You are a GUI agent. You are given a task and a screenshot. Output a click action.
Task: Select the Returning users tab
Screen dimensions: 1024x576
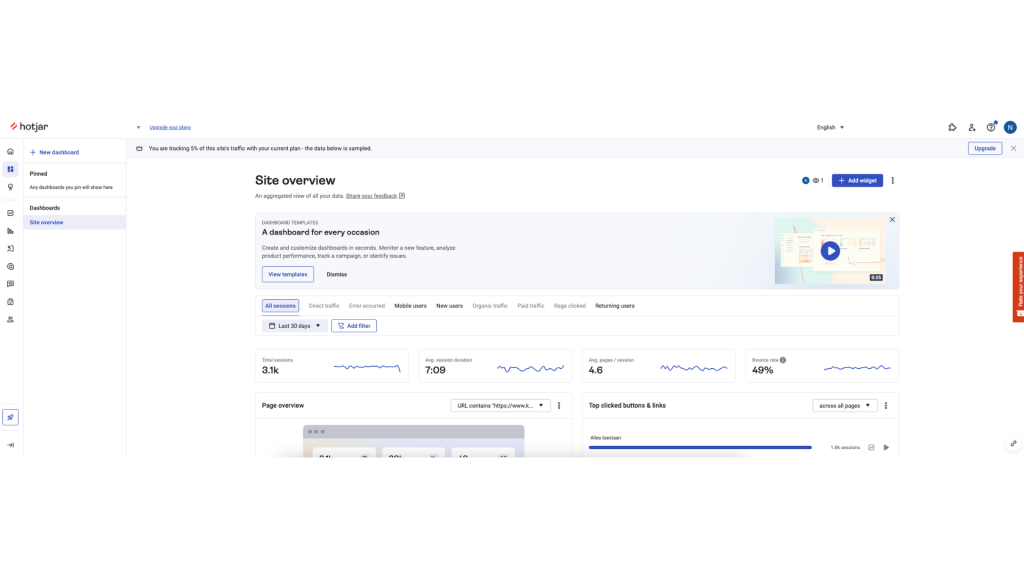[x=615, y=306]
